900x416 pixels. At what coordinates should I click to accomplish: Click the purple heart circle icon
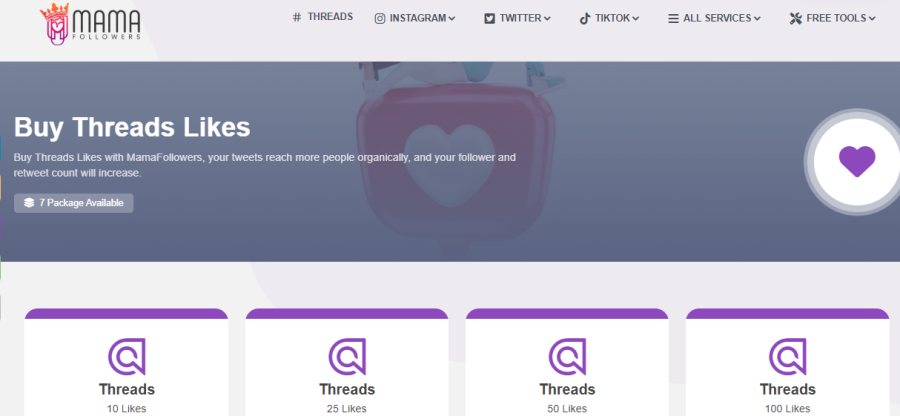[x=857, y=162]
